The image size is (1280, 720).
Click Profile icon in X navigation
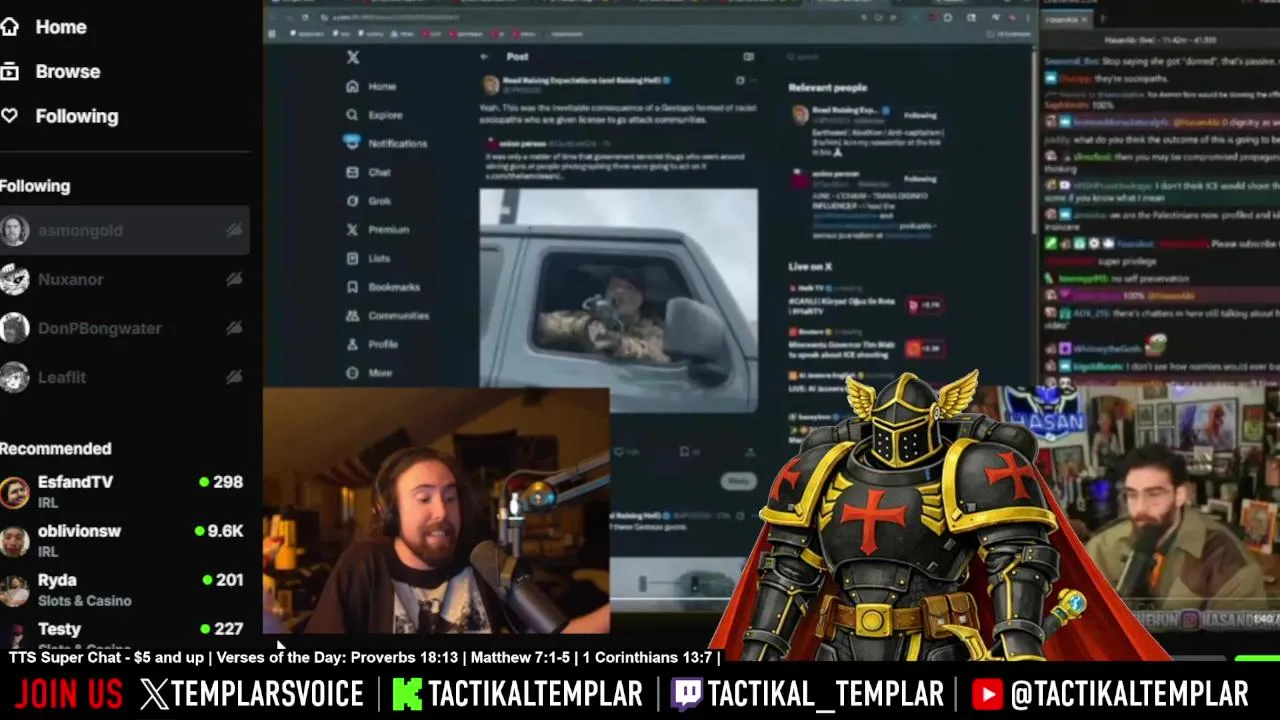[352, 344]
